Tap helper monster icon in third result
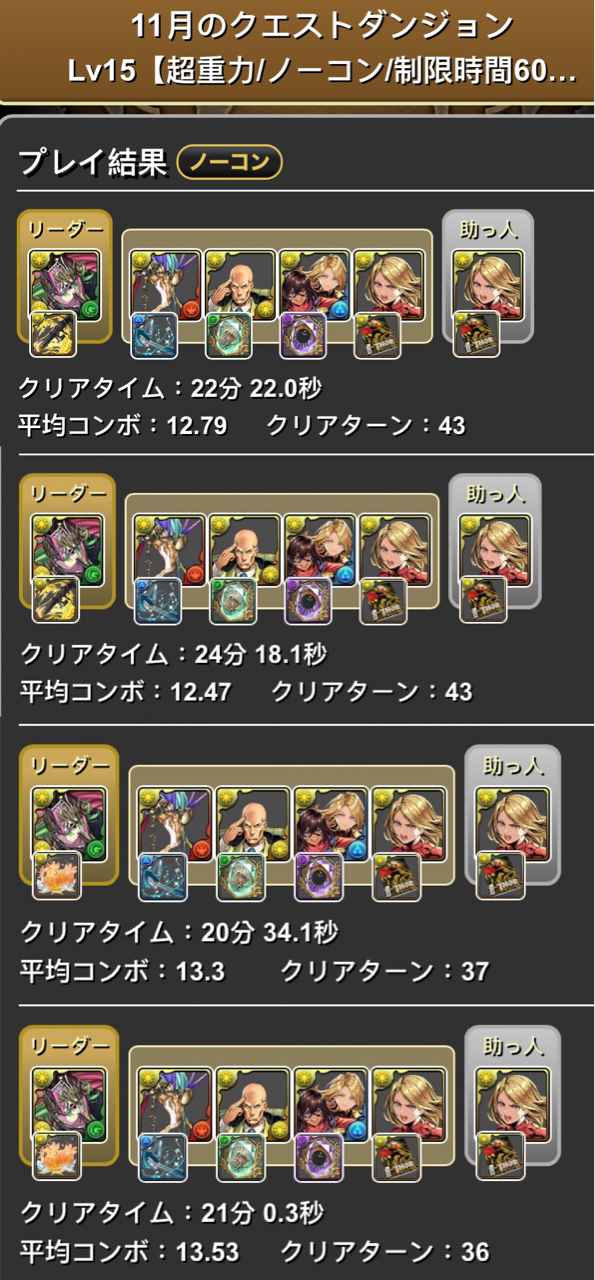The width and height of the screenshot is (595, 1280). point(510,821)
